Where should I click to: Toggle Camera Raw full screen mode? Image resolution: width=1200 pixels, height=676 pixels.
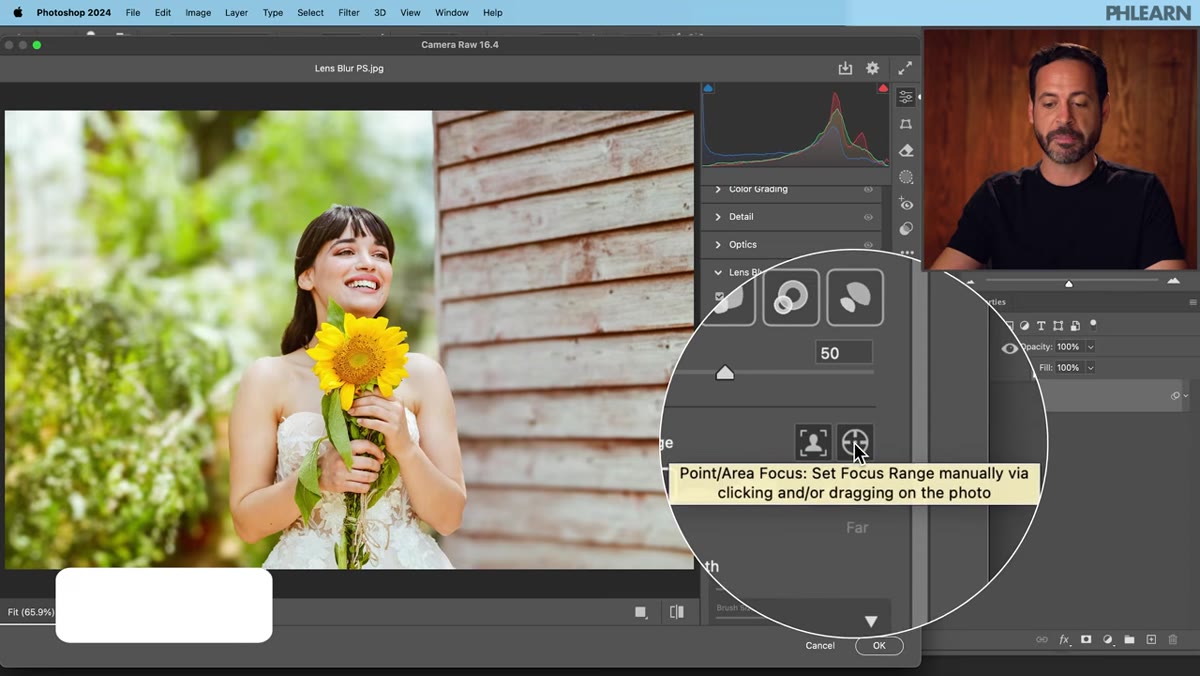tap(905, 68)
